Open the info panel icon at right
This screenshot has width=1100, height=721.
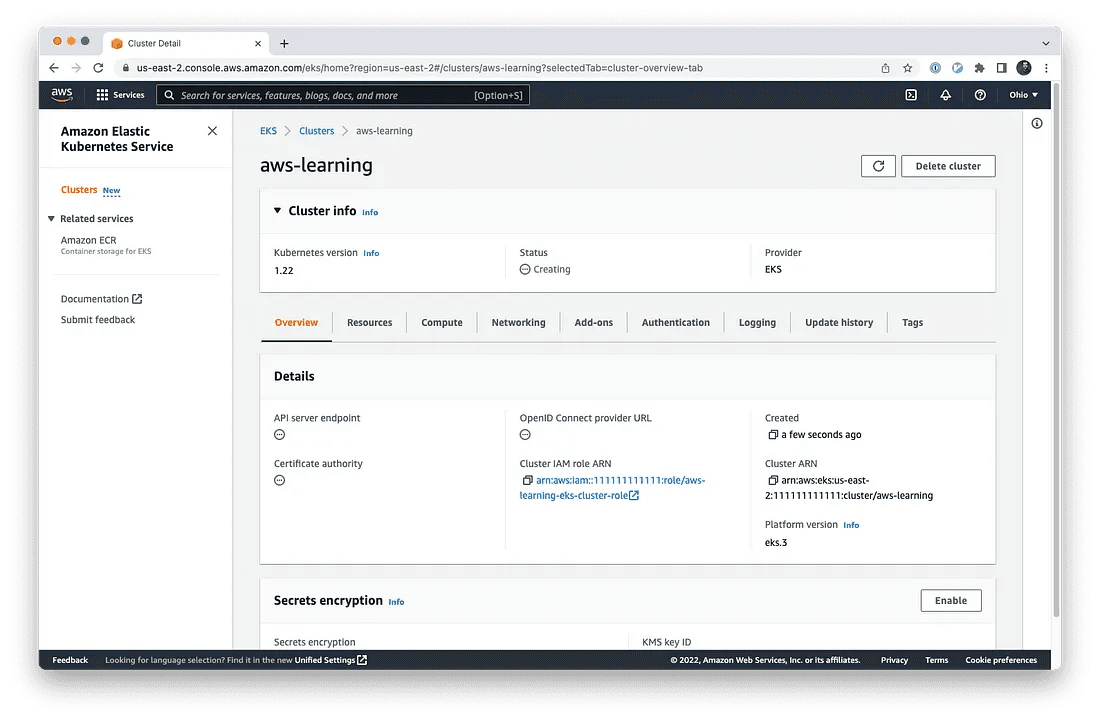point(1037,123)
